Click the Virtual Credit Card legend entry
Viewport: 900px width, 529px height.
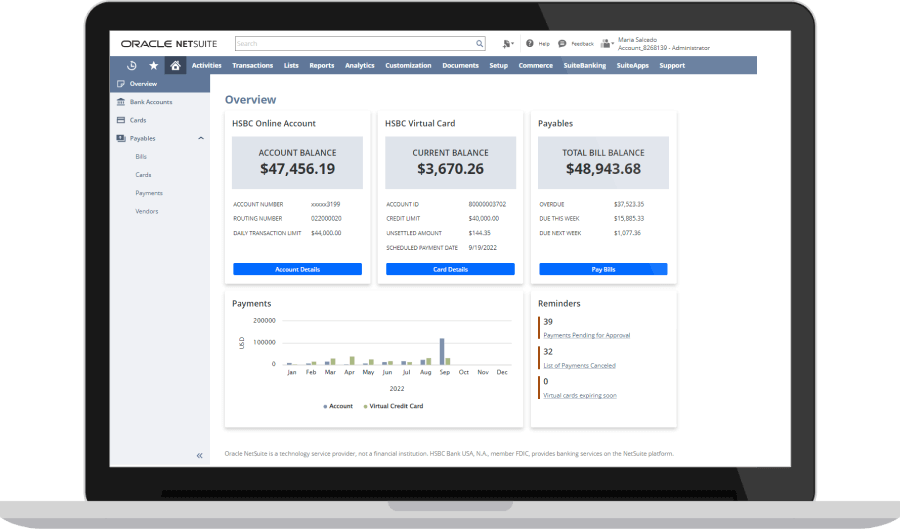pyautogui.click(x=393, y=406)
